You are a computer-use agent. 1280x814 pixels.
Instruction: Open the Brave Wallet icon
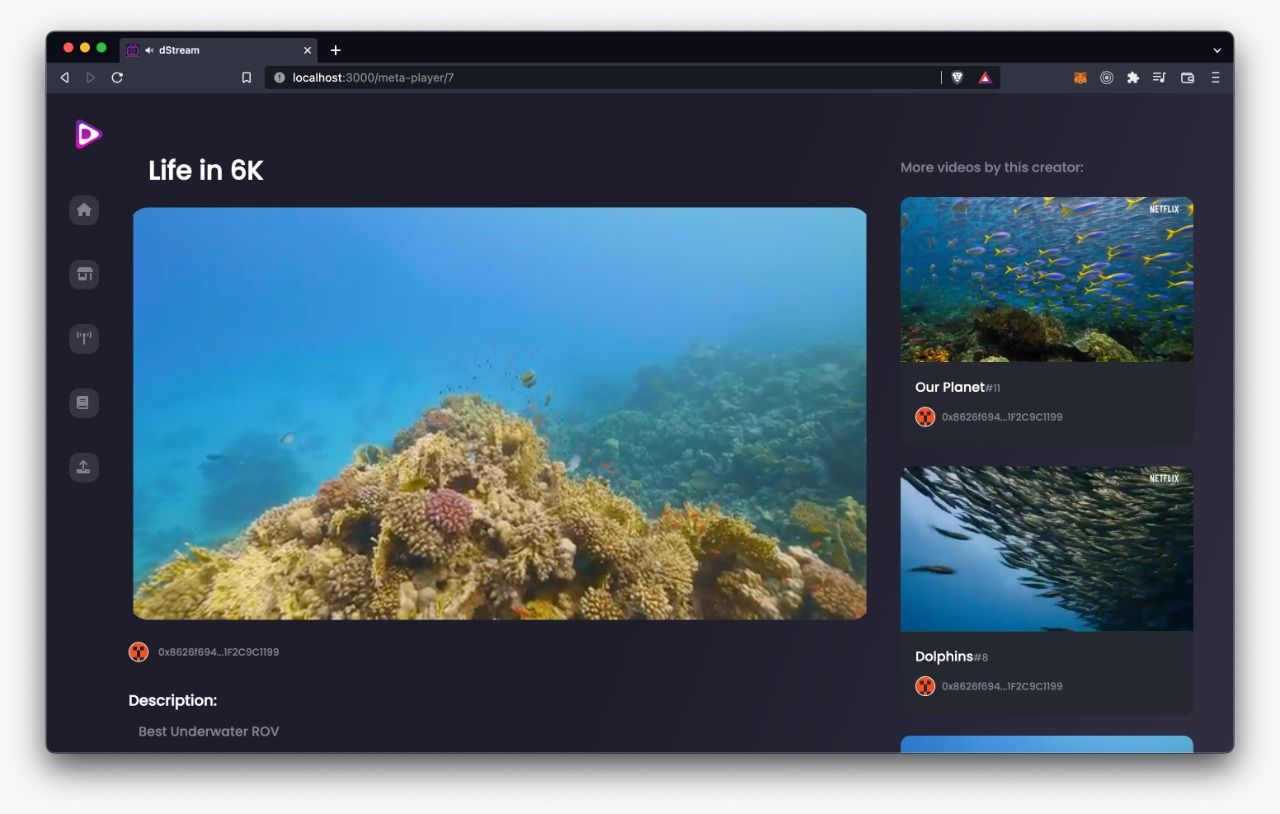click(1187, 77)
